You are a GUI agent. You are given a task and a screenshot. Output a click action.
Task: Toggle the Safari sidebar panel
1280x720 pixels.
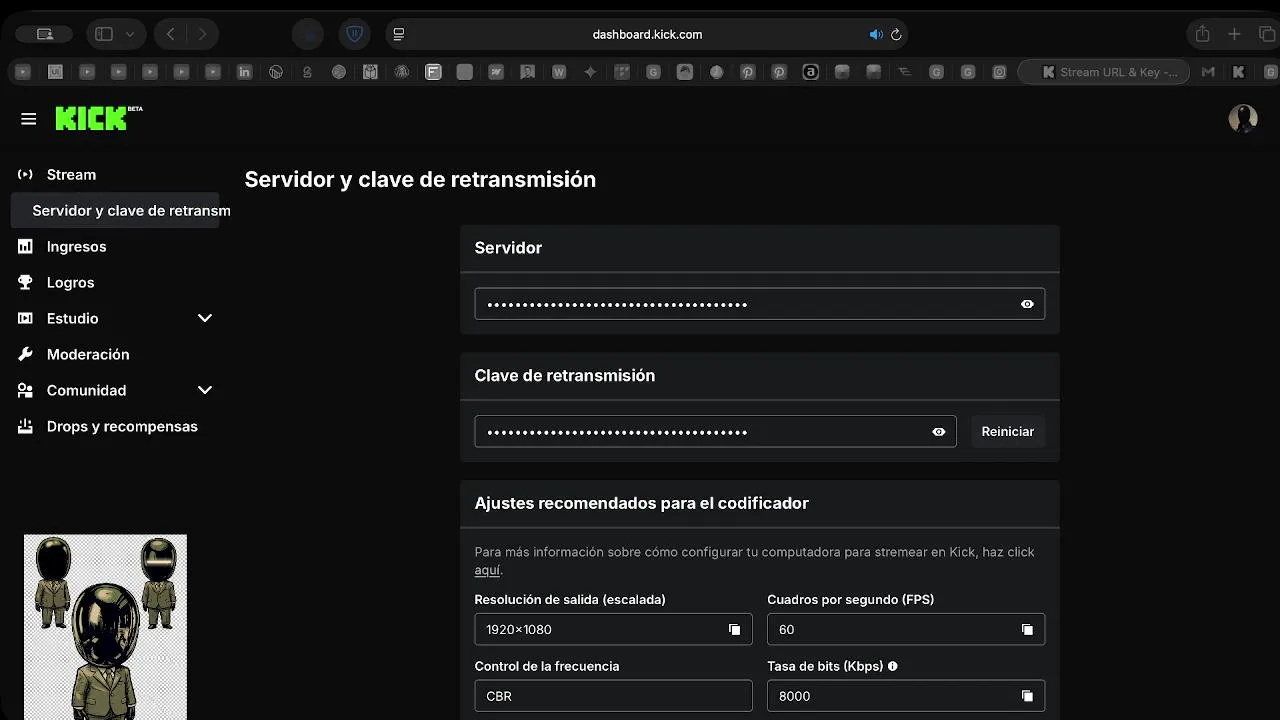pos(104,34)
